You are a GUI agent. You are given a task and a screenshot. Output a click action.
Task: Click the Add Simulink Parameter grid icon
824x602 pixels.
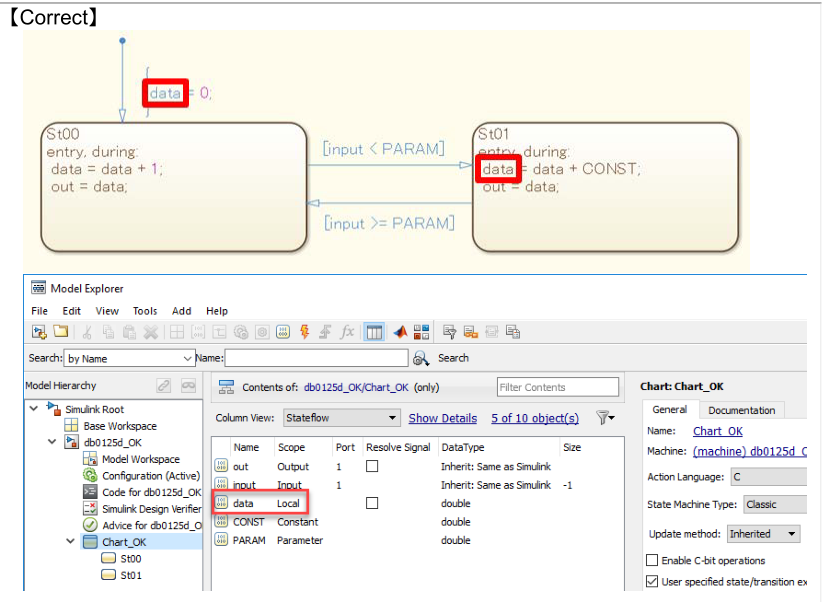[177, 332]
